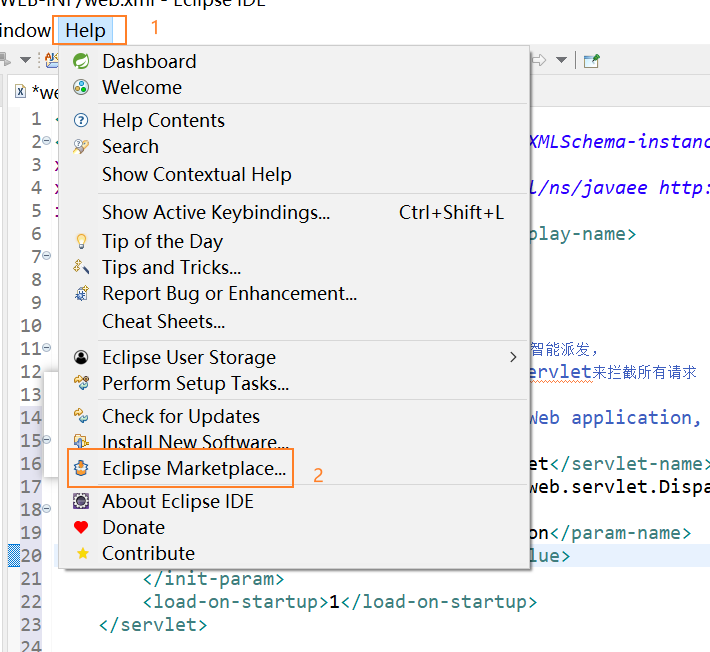The width and height of the screenshot is (710, 652).
Task: Click the Perform Setup Tasks icon
Action: tap(82, 383)
